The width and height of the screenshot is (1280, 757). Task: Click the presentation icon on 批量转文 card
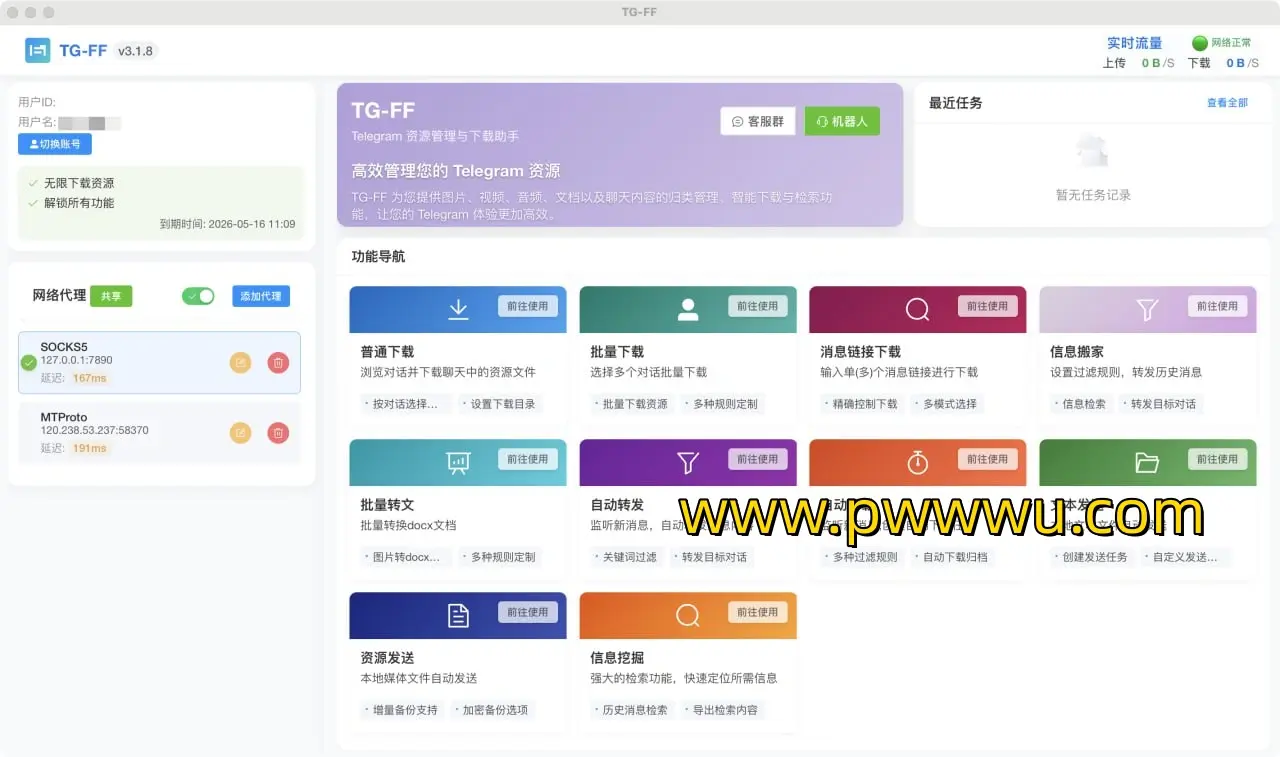[x=458, y=463]
